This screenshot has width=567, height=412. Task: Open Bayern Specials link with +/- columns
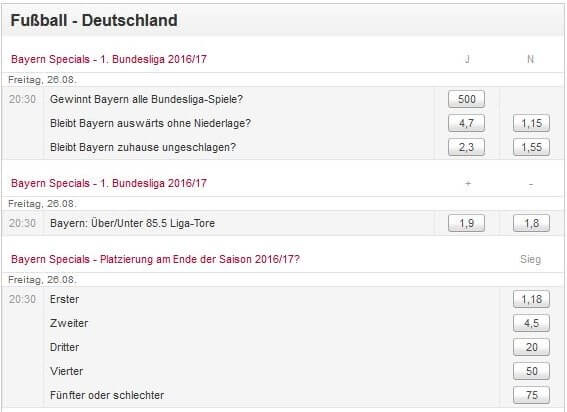tap(109, 183)
